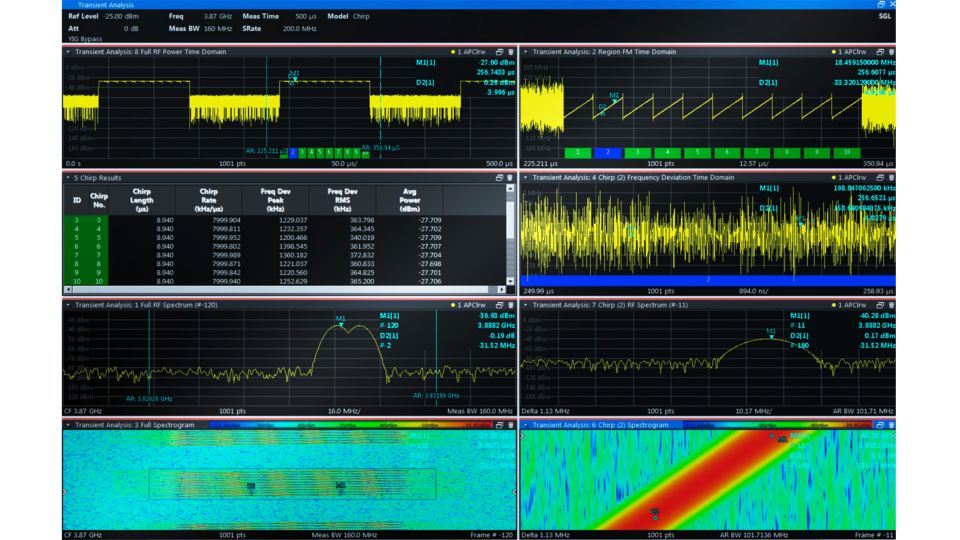The height and width of the screenshot is (540, 960).
Task: Click the chirp table scroll-up arrow
Action: (510, 189)
